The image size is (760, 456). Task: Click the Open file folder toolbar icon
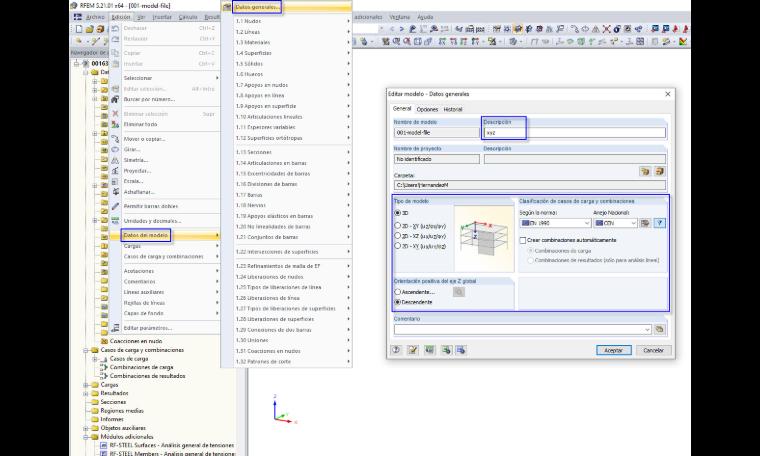[89, 29]
